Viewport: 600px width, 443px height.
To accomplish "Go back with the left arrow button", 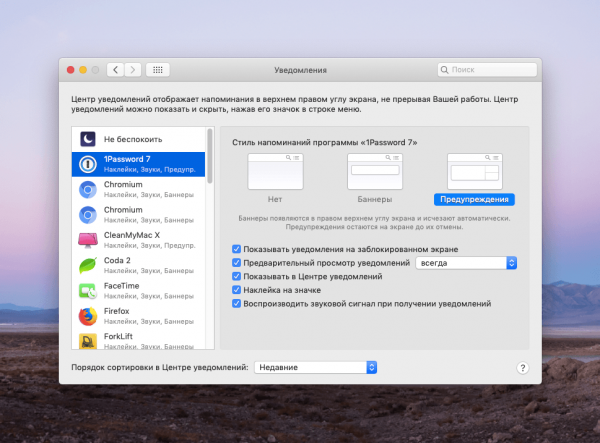I will pos(115,70).
